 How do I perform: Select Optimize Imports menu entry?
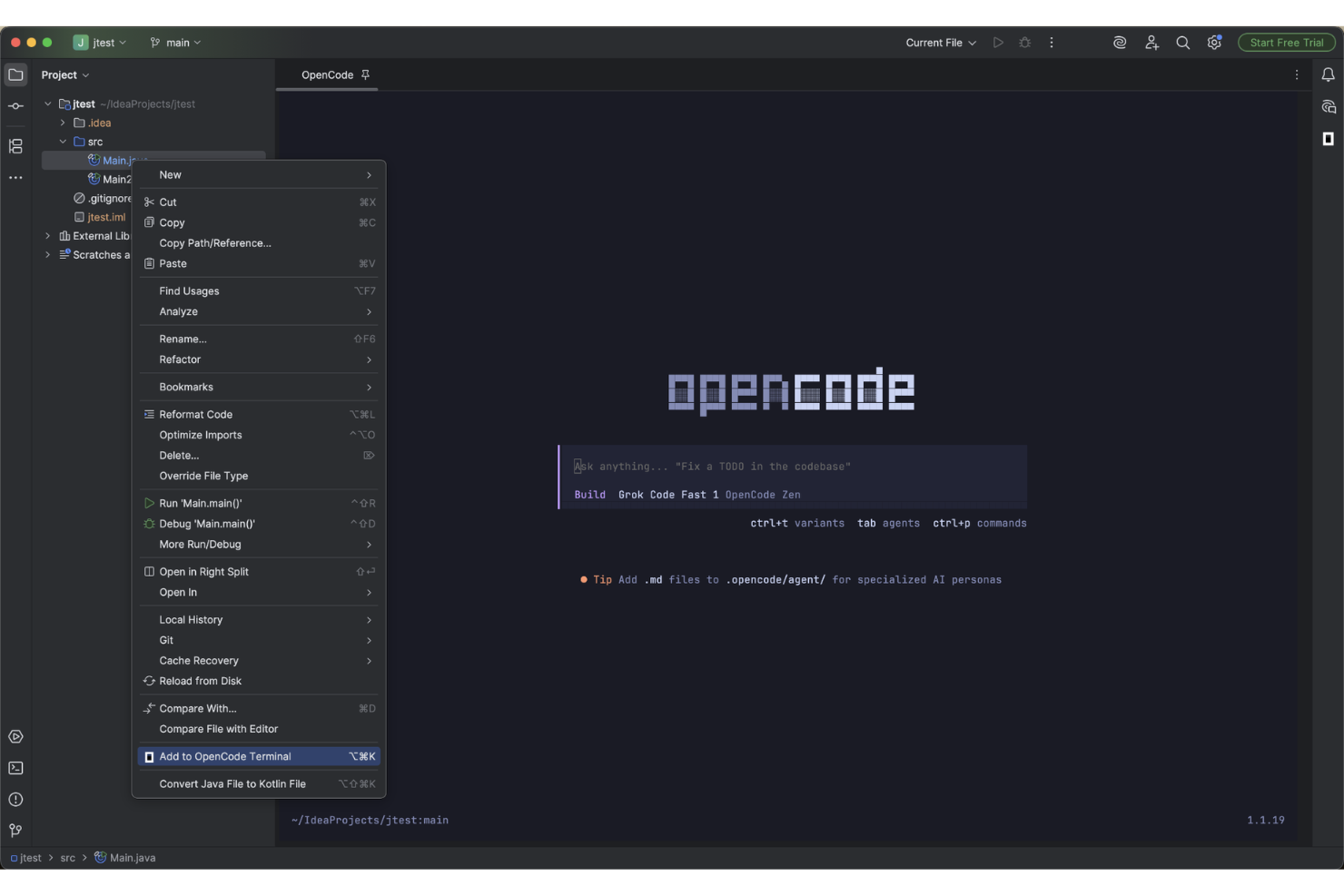click(x=259, y=435)
